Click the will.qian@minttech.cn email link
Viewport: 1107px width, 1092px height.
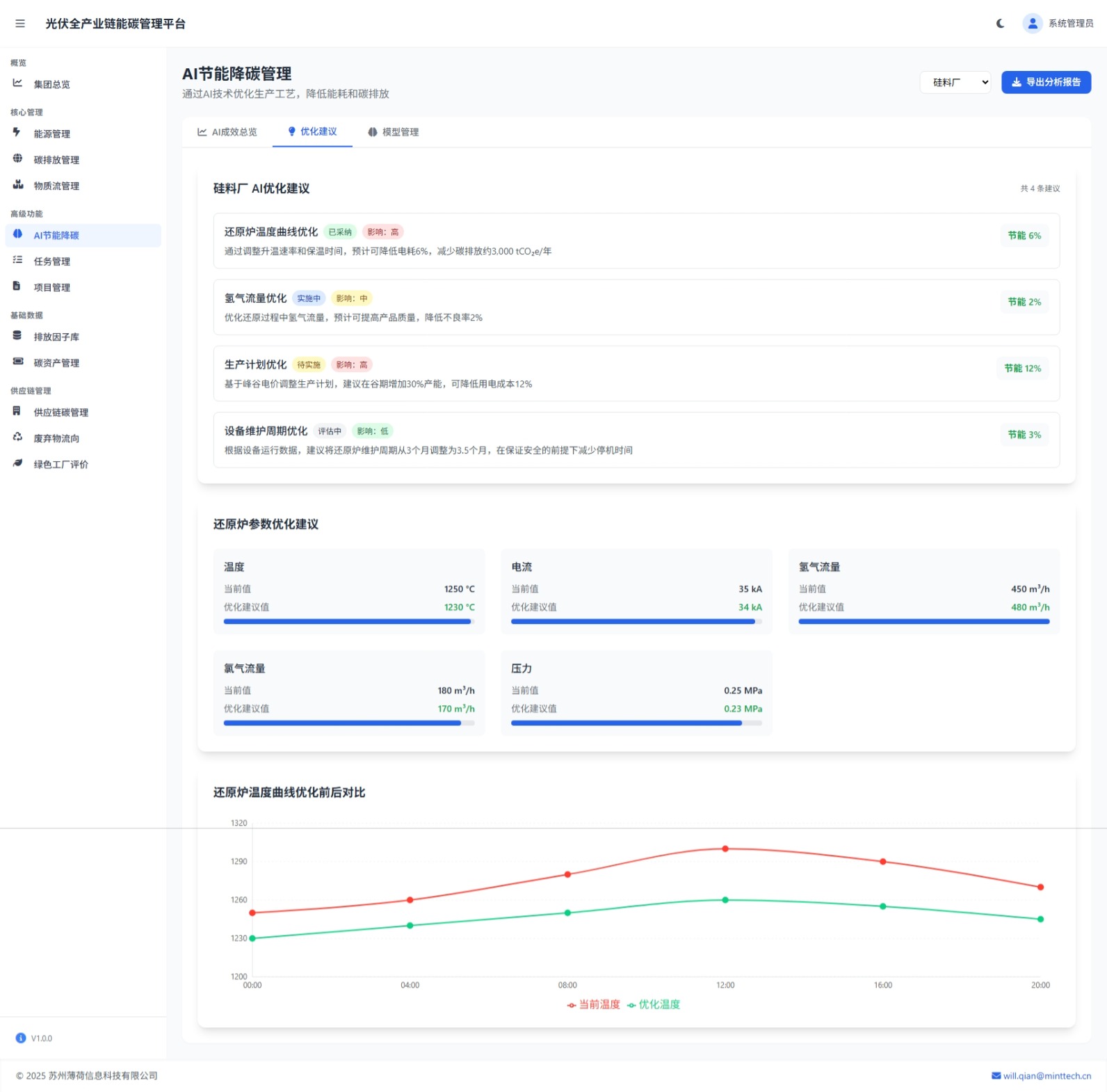(1041, 1076)
